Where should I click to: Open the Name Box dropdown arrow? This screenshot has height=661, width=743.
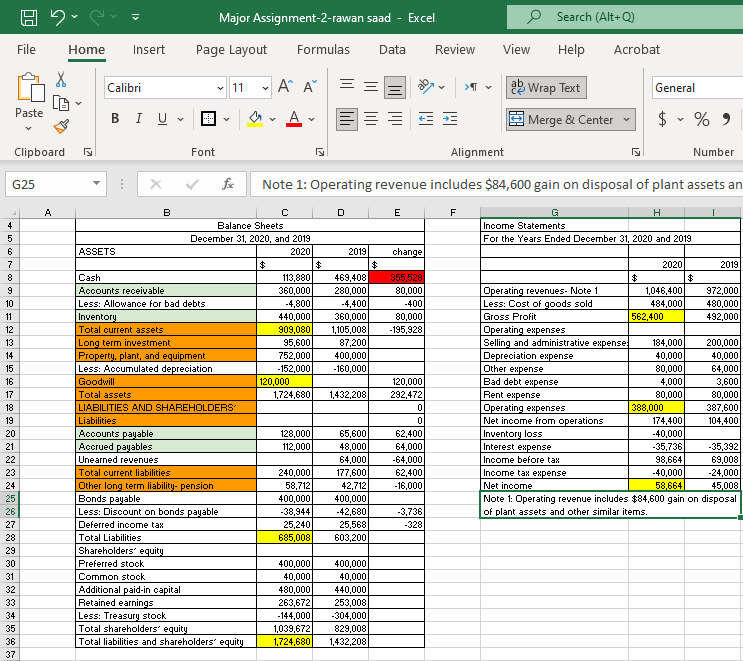pyautogui.click(x=96, y=183)
